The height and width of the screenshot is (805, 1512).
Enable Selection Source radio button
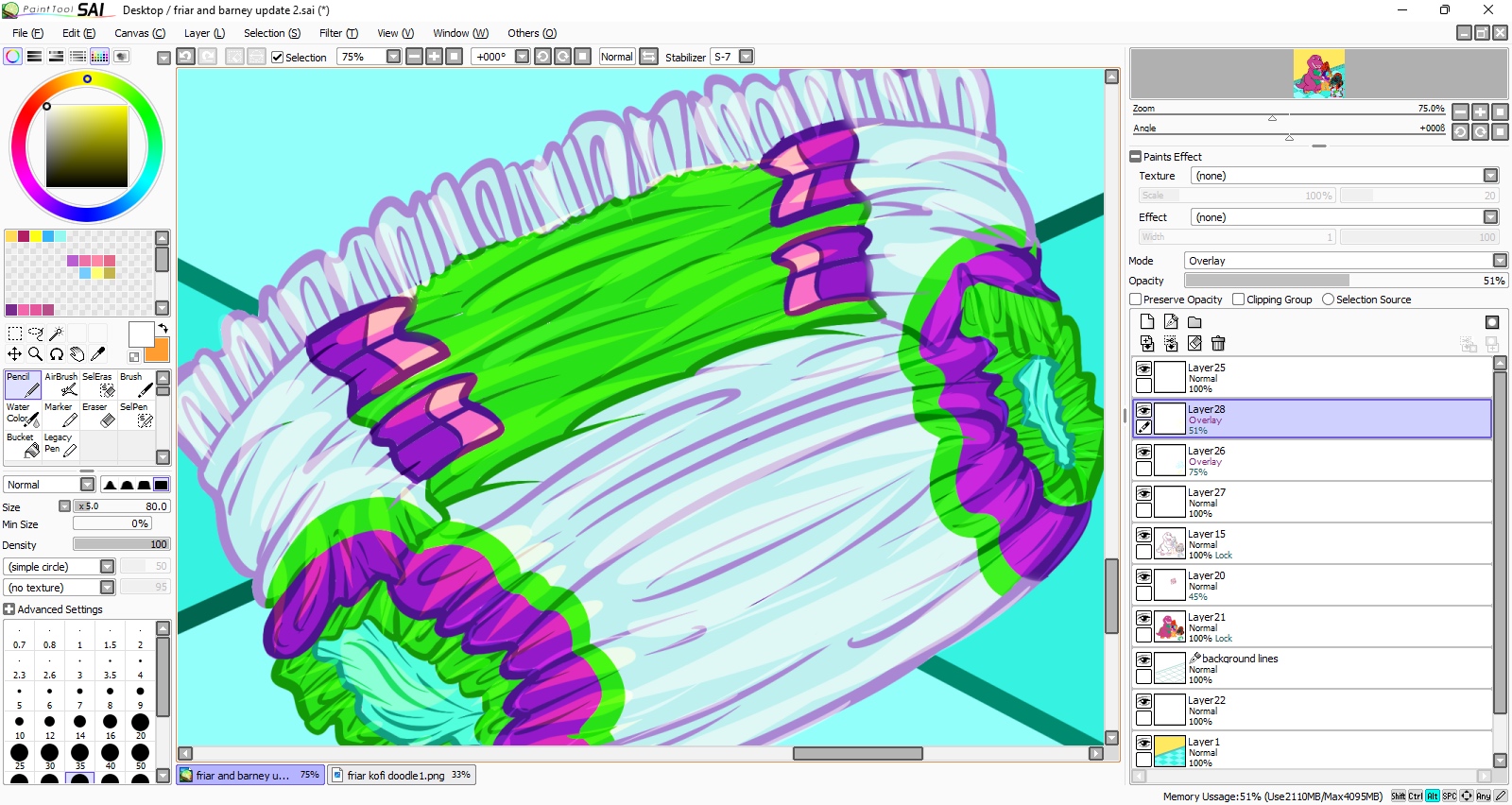[1328, 300]
